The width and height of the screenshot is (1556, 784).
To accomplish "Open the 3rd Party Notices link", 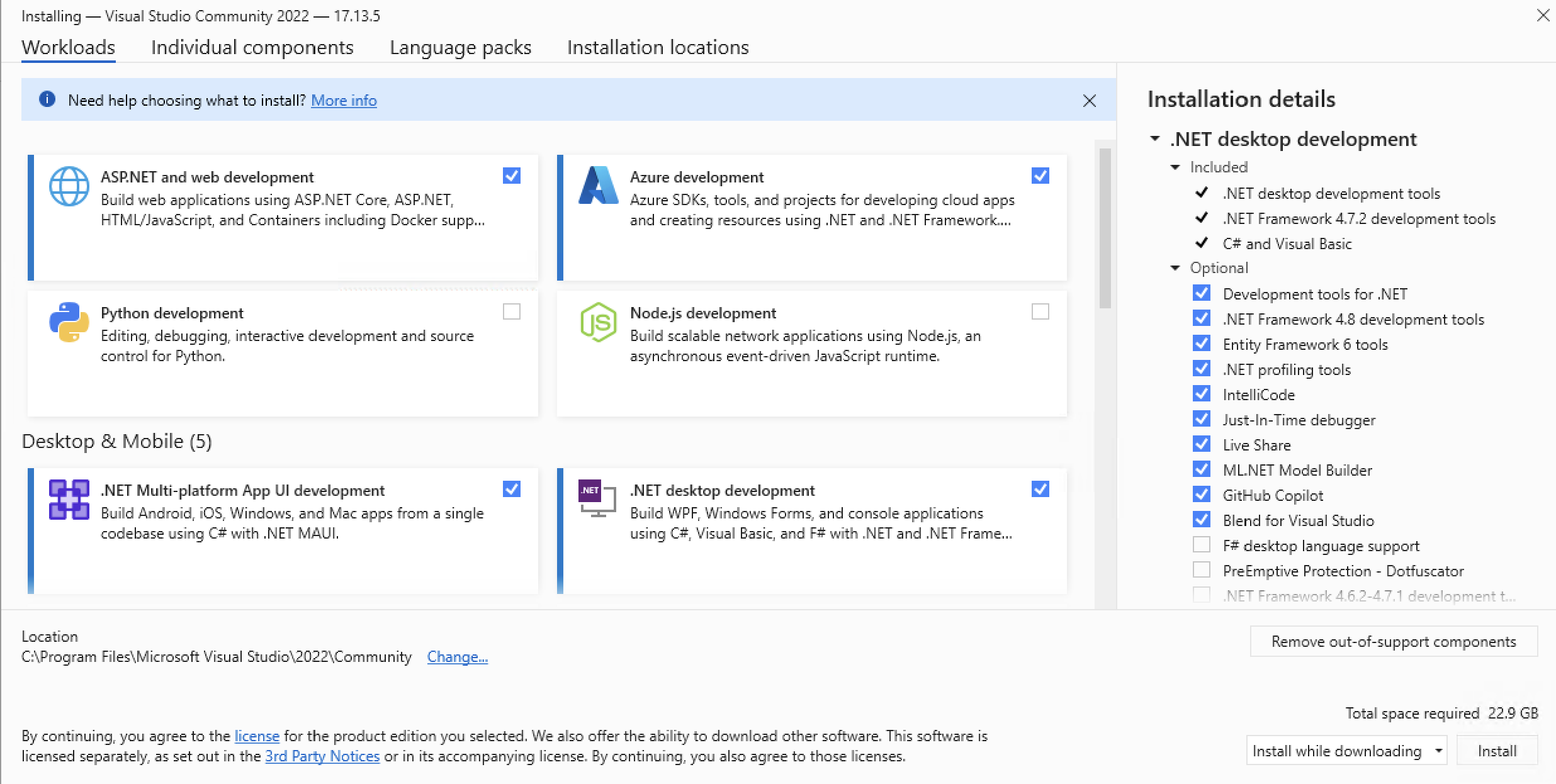I will pyautogui.click(x=322, y=756).
